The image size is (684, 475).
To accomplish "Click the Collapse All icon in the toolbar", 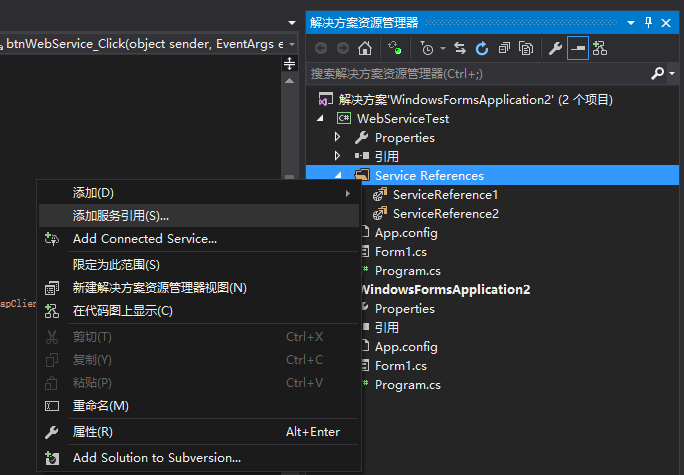I will pos(504,48).
